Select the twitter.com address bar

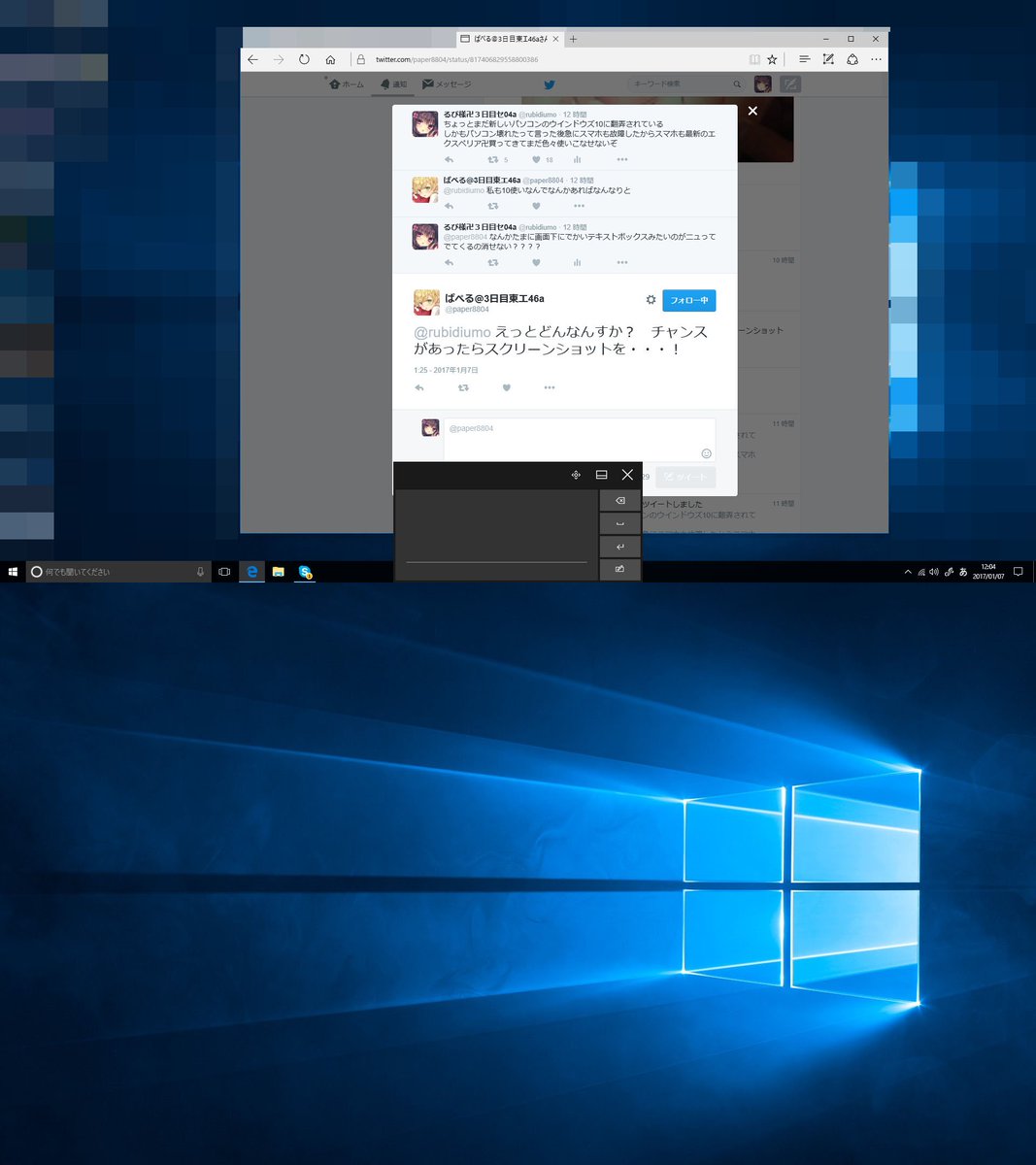pyautogui.click(x=549, y=59)
